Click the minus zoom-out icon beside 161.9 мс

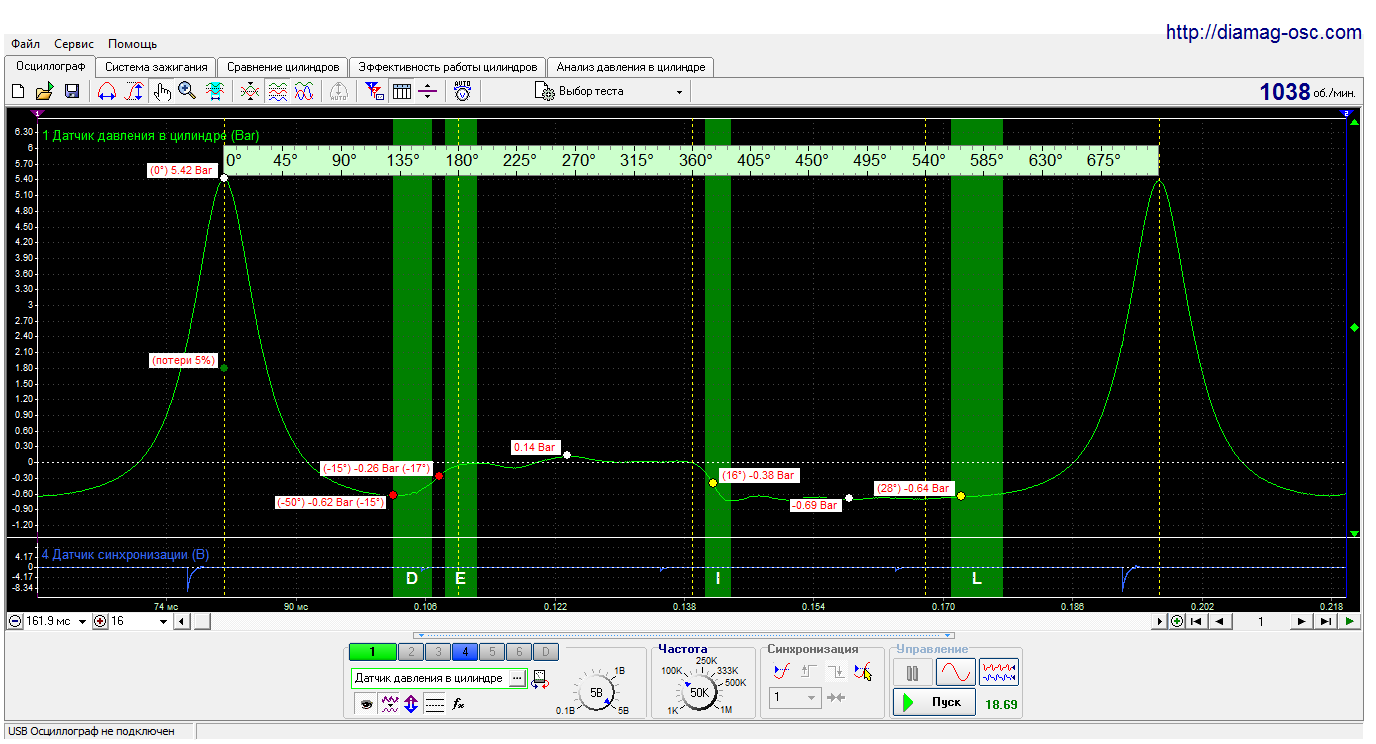point(15,621)
